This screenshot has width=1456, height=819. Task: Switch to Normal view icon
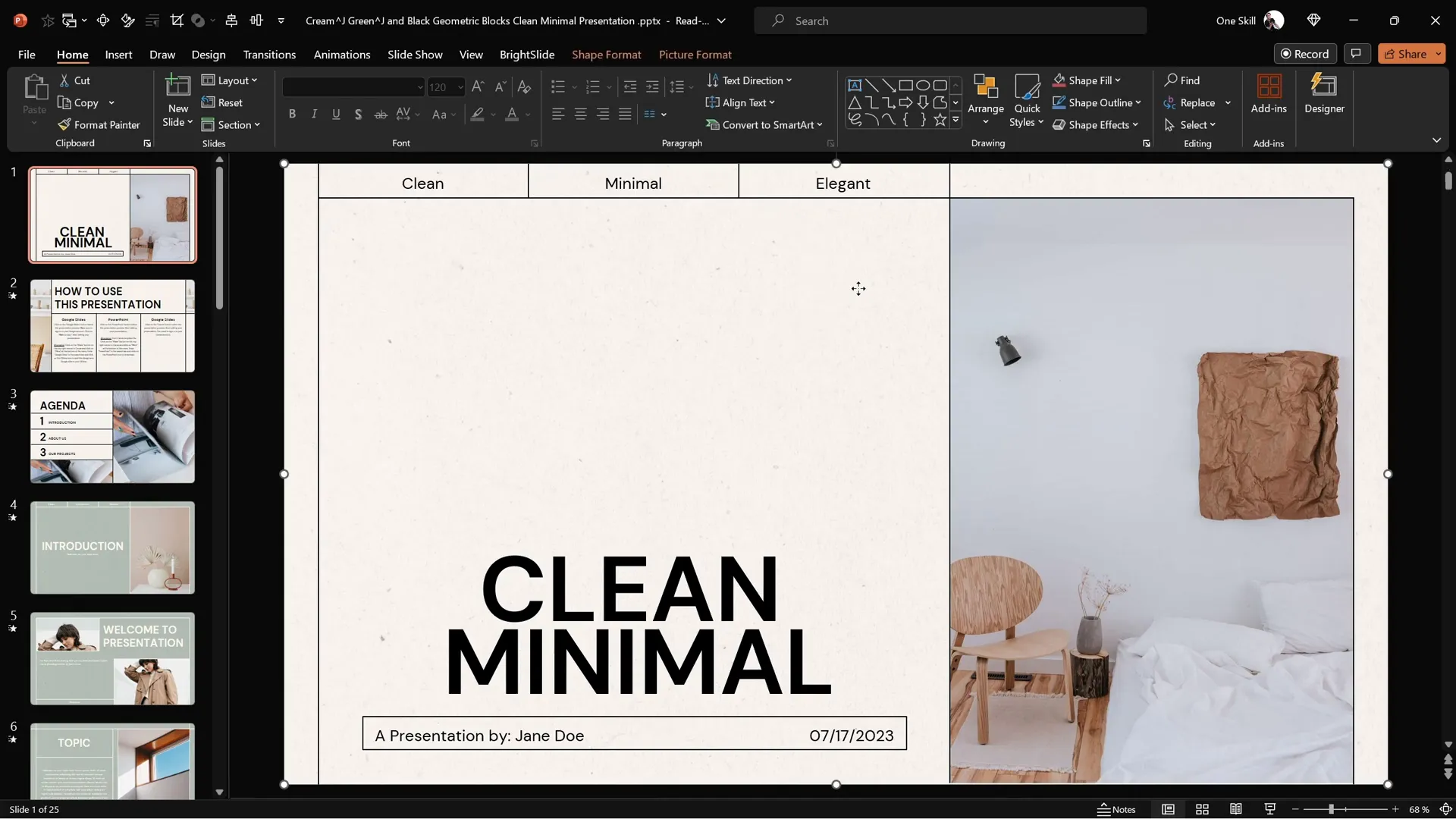pyautogui.click(x=1169, y=809)
